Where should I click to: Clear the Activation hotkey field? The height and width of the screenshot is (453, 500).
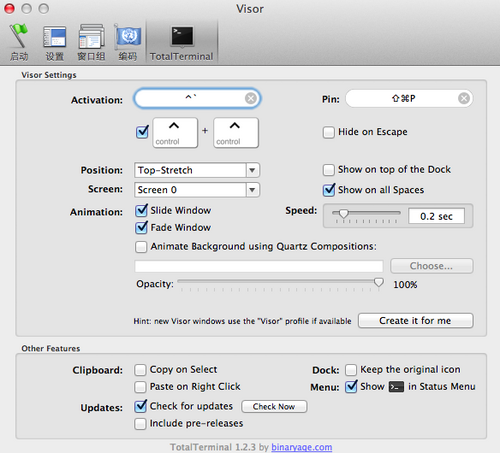pyautogui.click(x=251, y=98)
